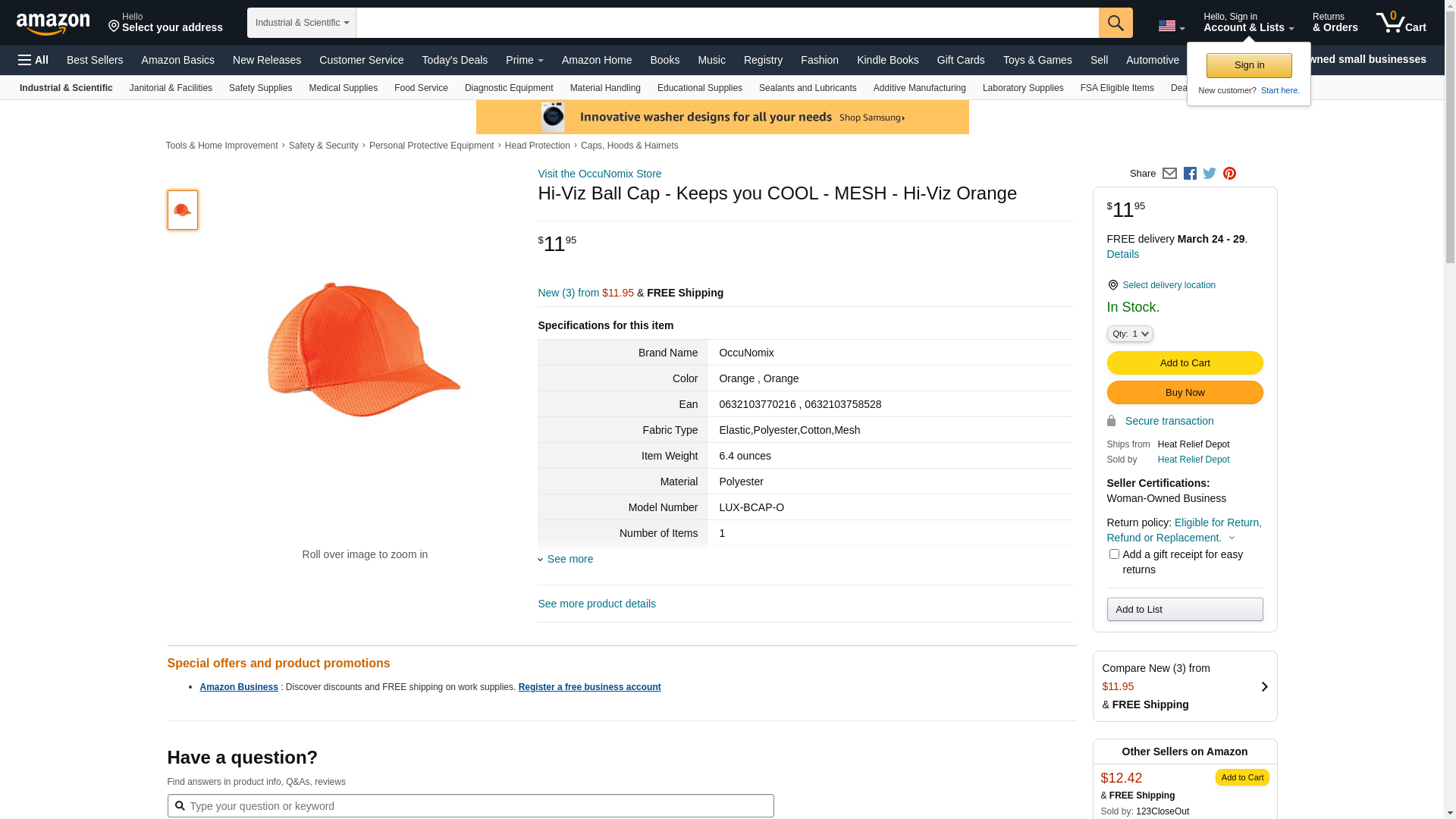Open the All hamburger menu
1456x819 pixels.
(33, 60)
